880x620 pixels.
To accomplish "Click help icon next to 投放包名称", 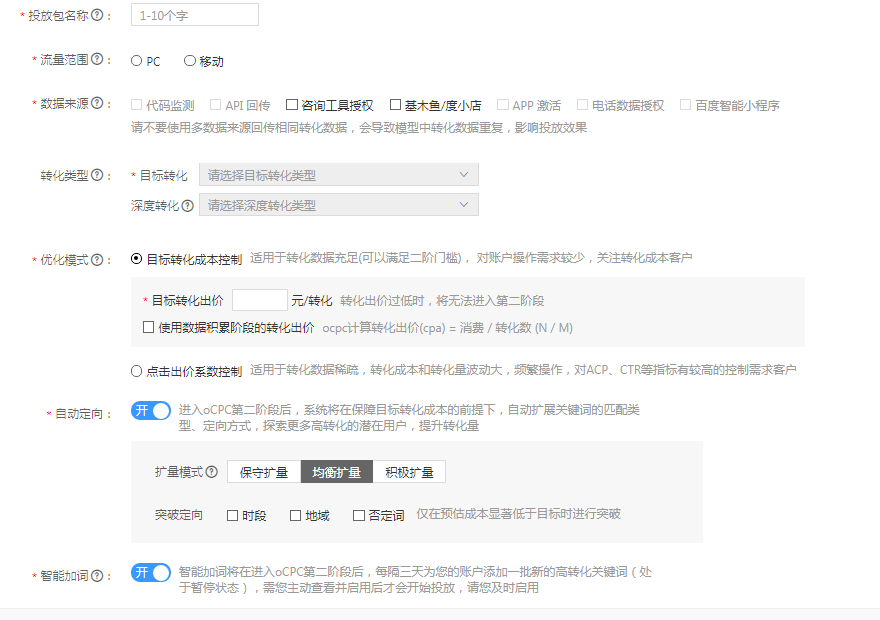I will pyautogui.click(x=95, y=16).
